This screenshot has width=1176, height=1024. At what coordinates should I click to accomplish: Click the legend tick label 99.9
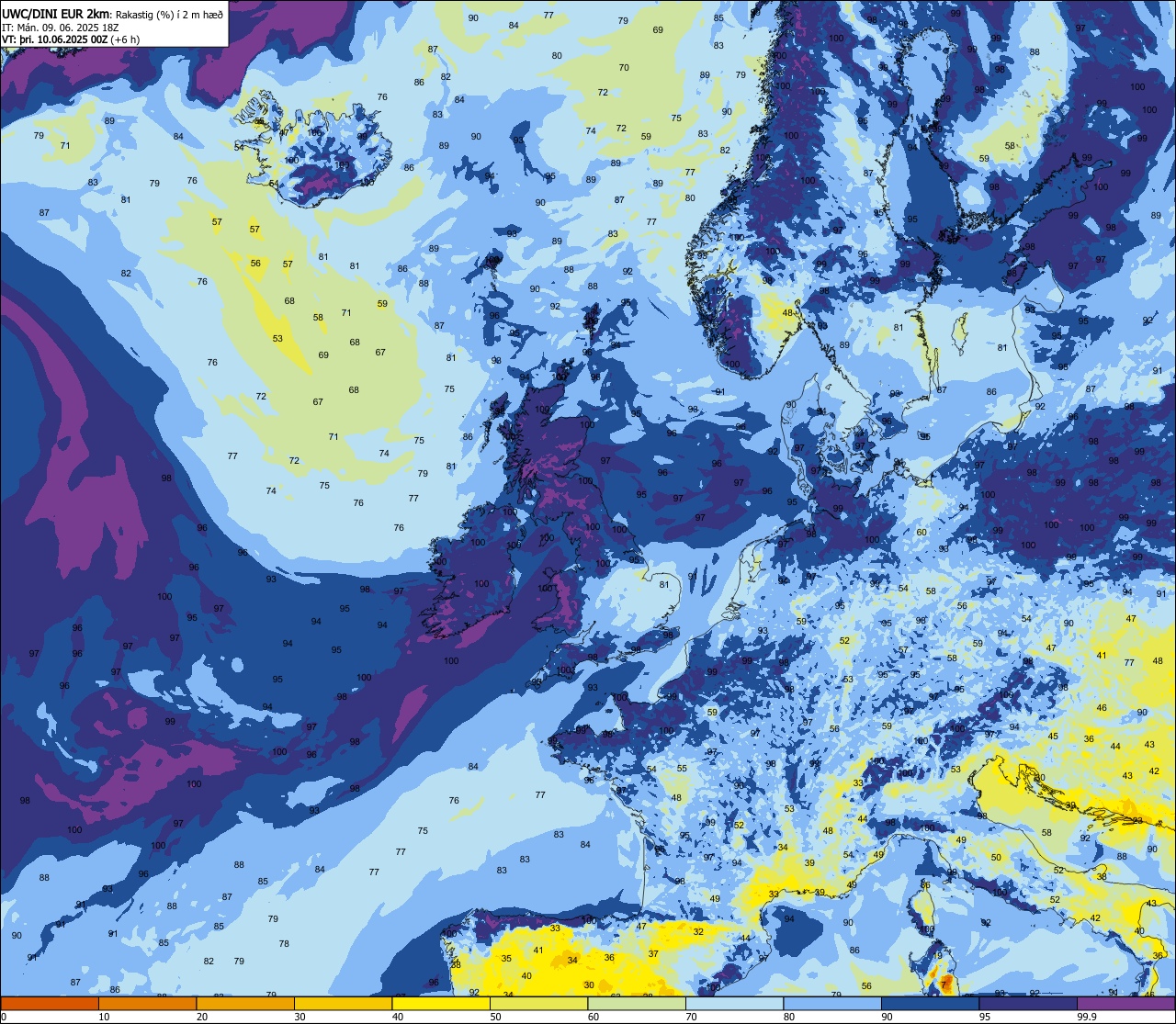tap(1088, 1017)
